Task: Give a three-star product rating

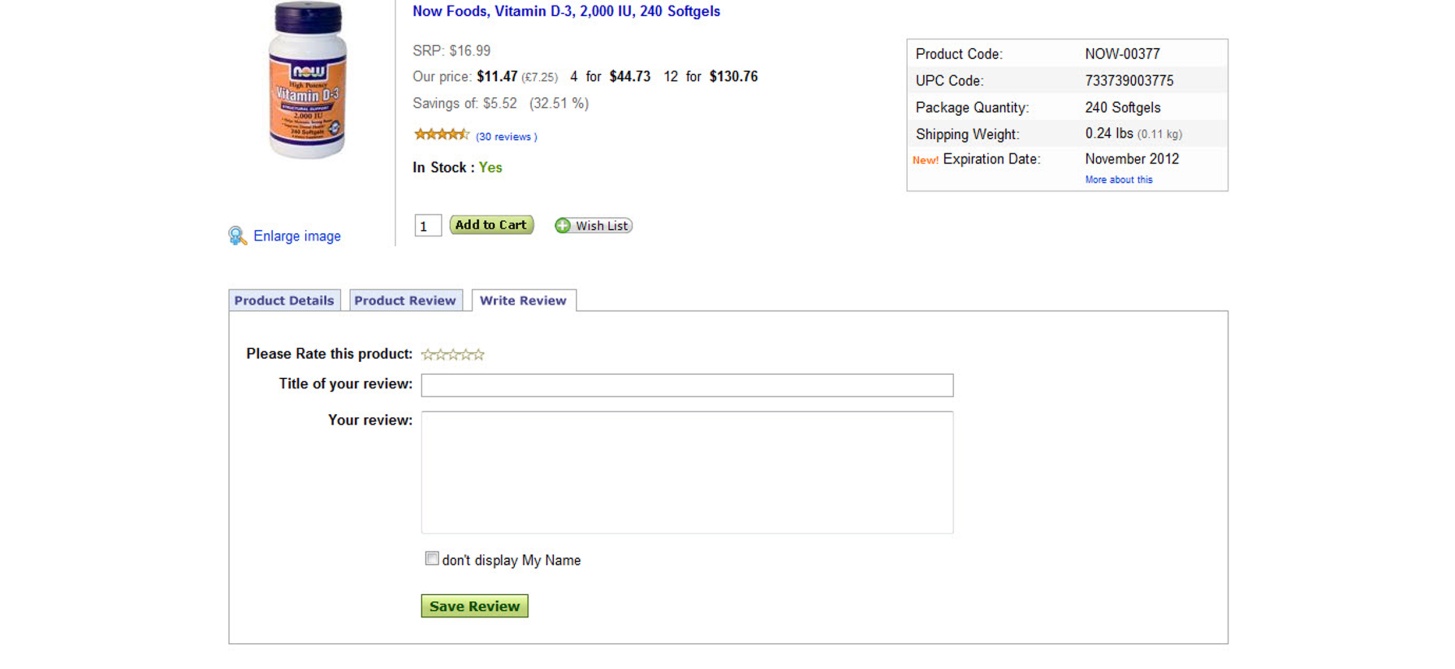Action: tap(453, 354)
